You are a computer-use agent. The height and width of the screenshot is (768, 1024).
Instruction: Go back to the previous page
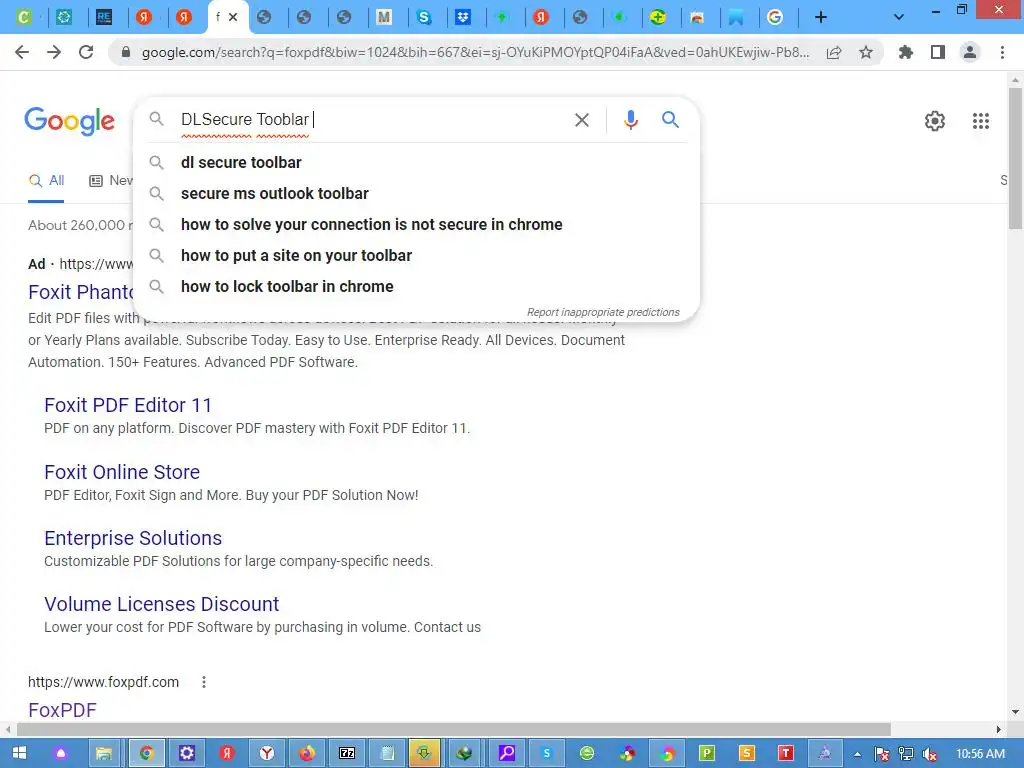[22, 52]
